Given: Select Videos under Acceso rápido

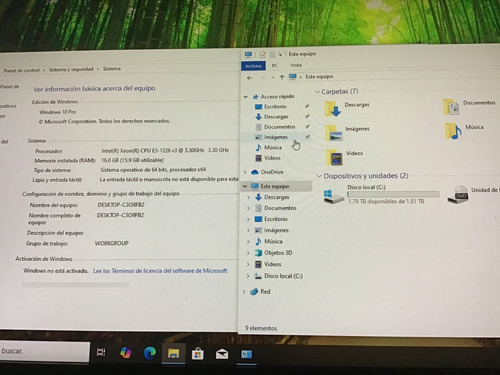Looking at the screenshot, I should (x=272, y=158).
